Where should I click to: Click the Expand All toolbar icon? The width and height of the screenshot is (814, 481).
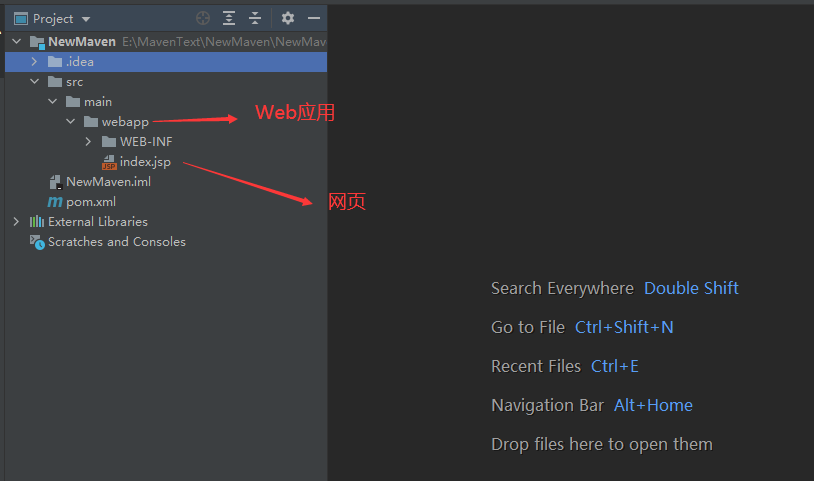[x=229, y=18]
